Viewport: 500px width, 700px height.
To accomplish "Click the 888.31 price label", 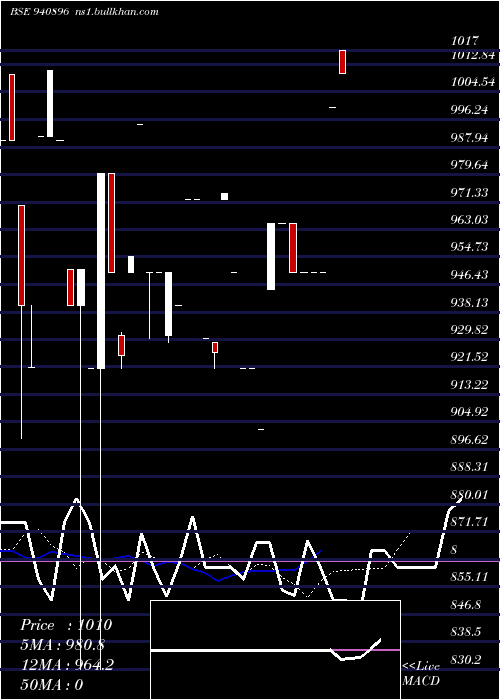I will [x=469, y=467].
